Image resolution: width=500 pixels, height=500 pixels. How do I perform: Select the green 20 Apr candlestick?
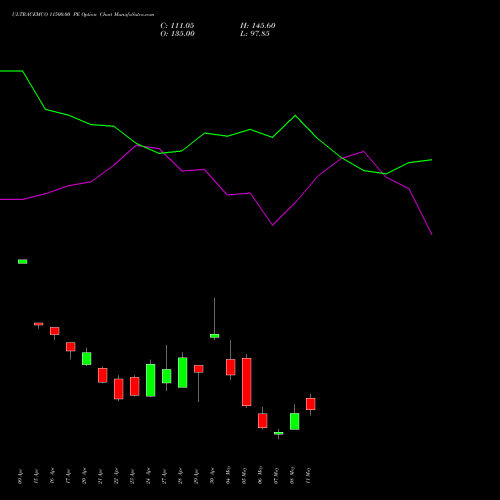(87, 358)
